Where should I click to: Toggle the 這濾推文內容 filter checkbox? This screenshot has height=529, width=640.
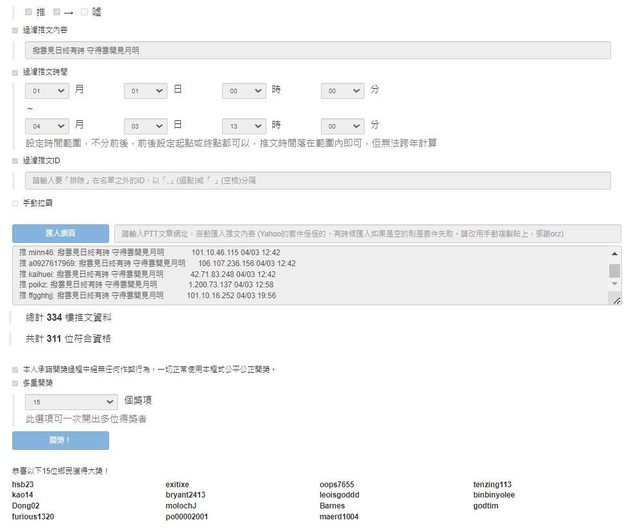[x=15, y=31]
